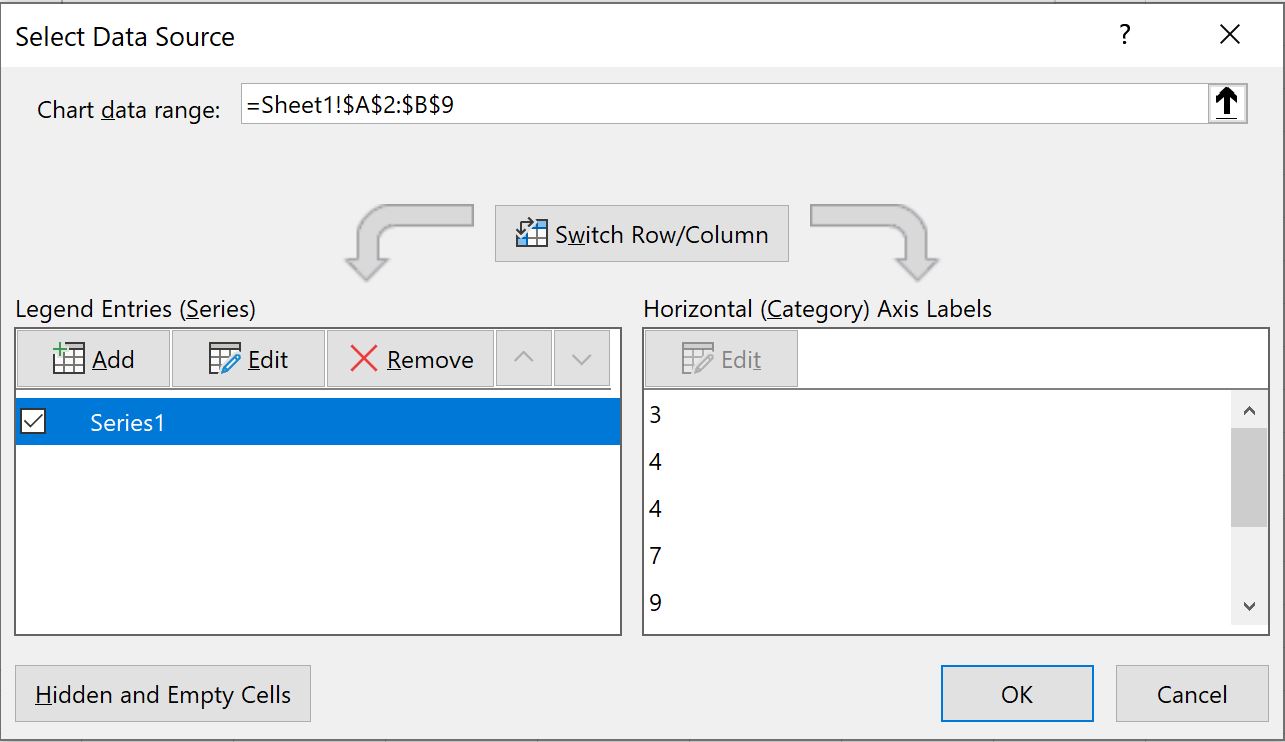Uncheck the Series1 checkbox
The image size is (1285, 742).
(x=33, y=422)
